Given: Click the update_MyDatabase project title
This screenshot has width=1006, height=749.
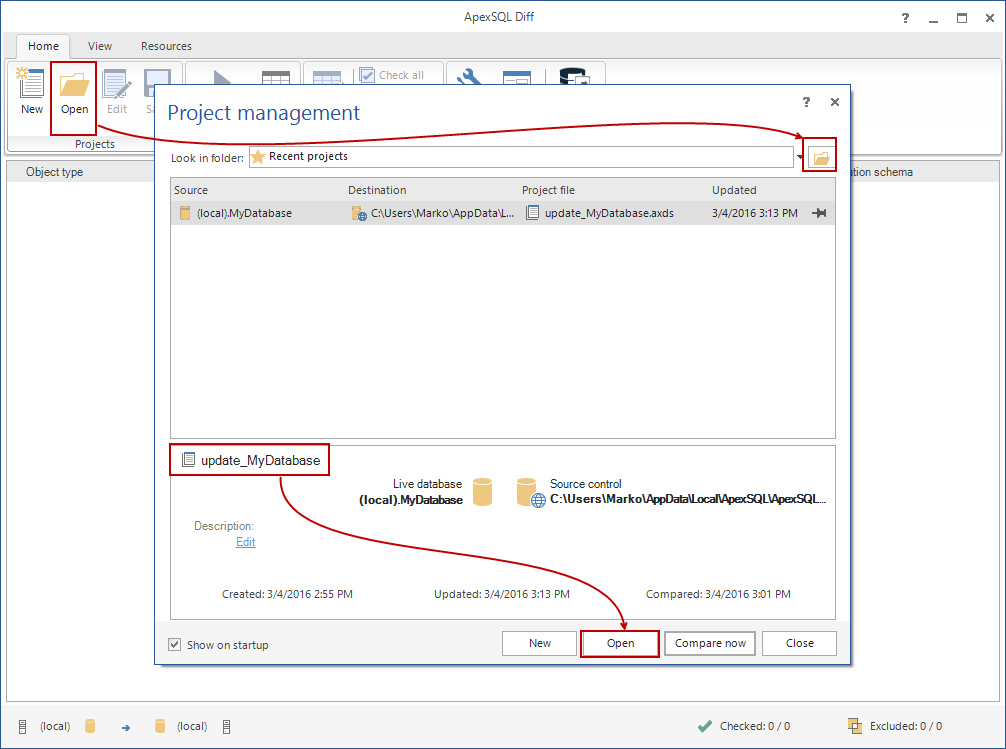Looking at the screenshot, I should click(260, 460).
